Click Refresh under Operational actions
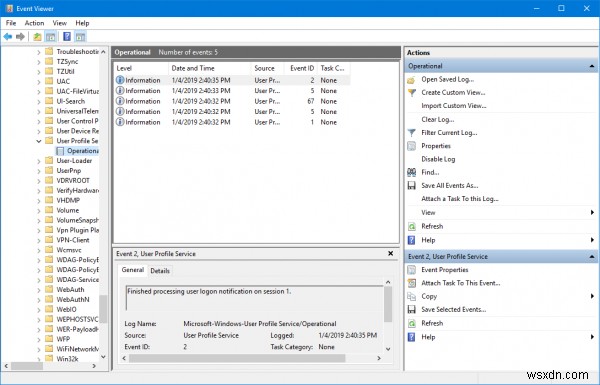This screenshot has width=600, height=385. point(432,227)
